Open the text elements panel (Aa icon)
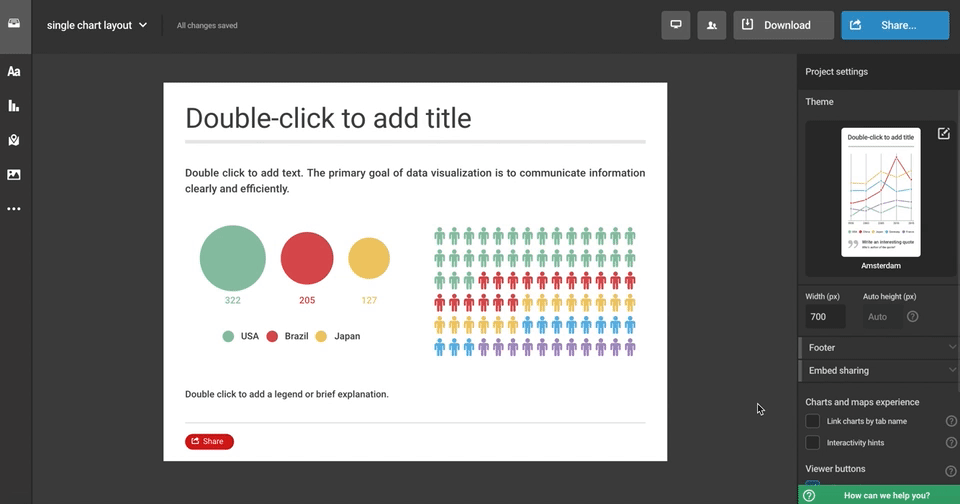This screenshot has width=960, height=504. point(14,71)
